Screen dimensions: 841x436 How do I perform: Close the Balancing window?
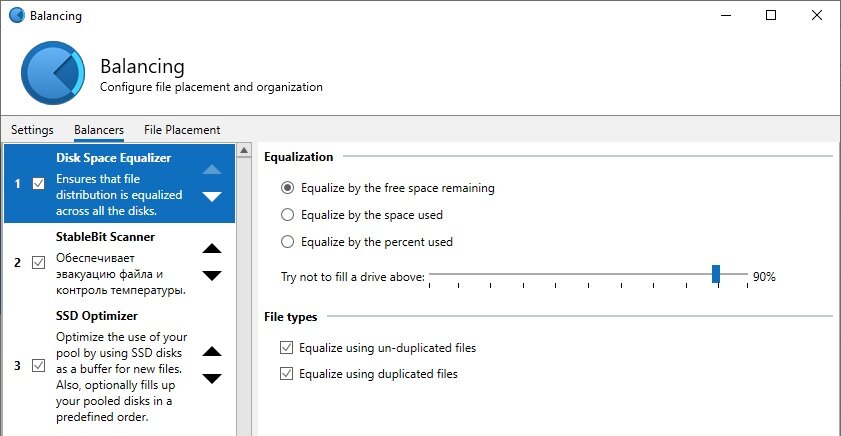click(x=816, y=15)
